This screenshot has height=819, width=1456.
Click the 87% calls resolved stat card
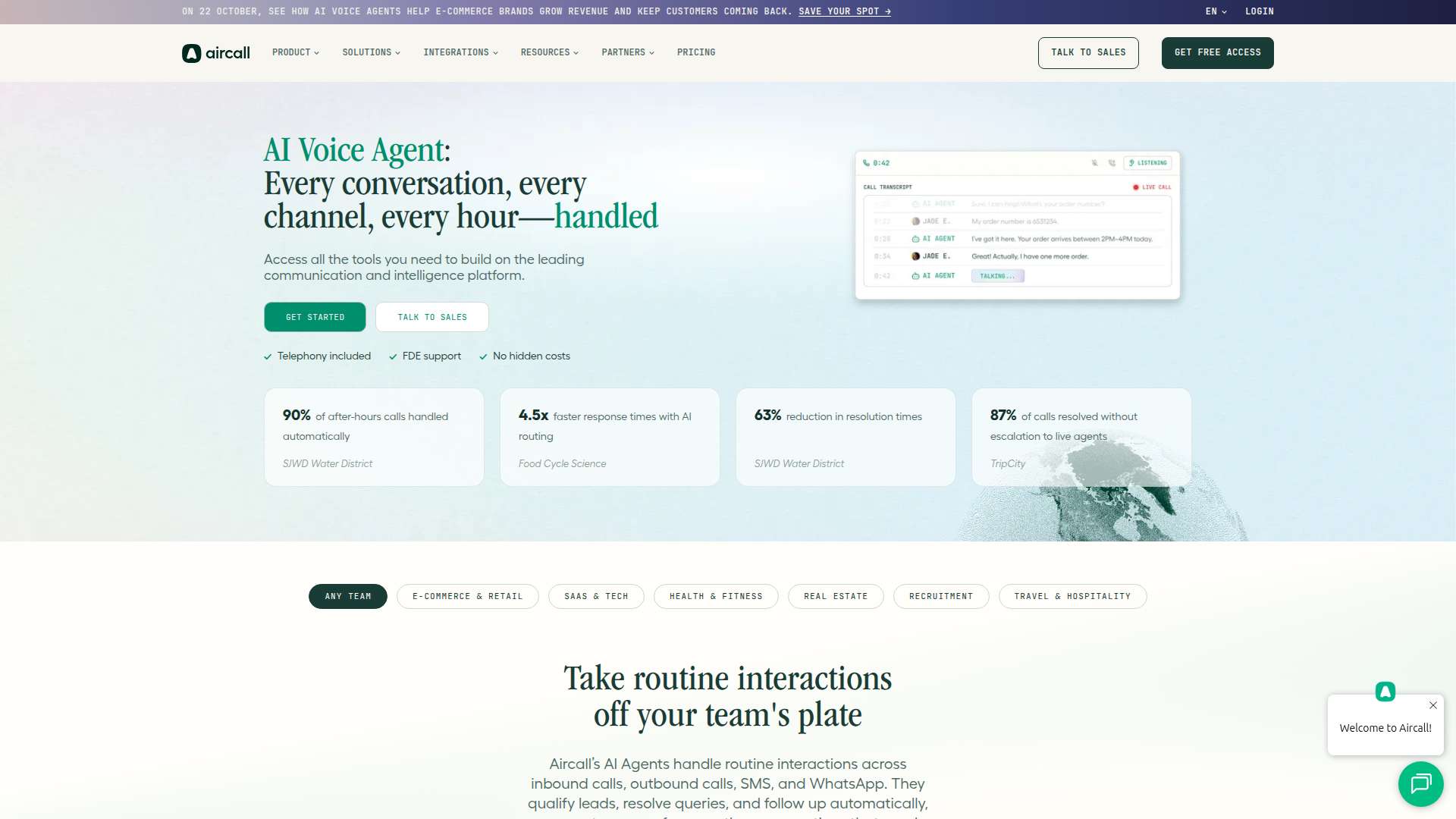[x=1081, y=438]
